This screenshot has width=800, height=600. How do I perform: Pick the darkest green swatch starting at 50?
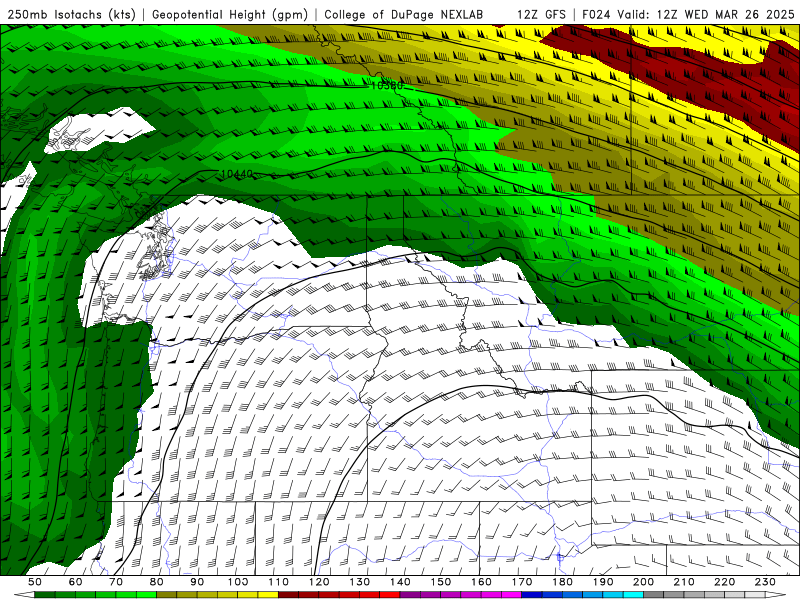(x=44, y=595)
